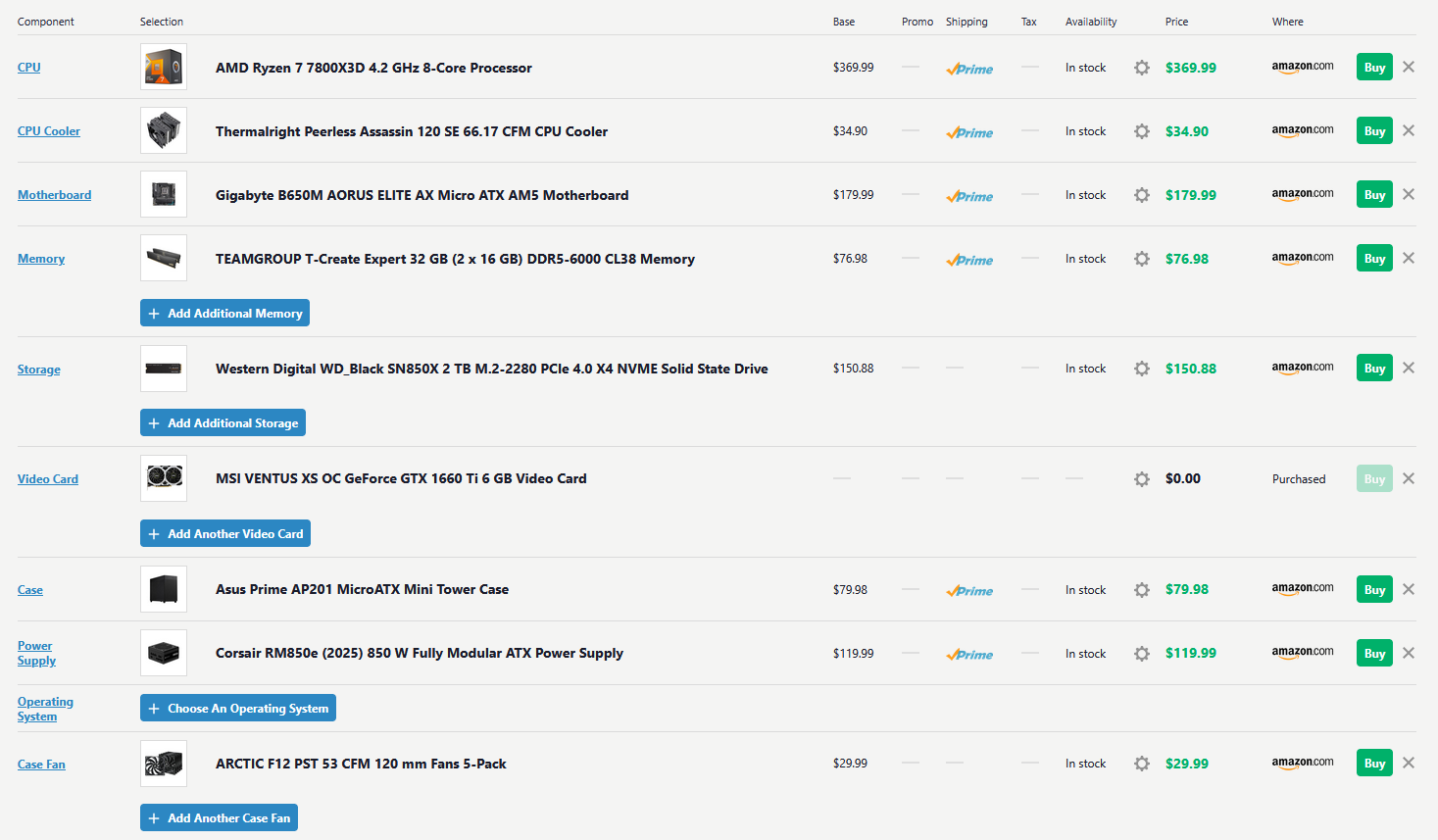Open the Memory component link

pos(41,259)
